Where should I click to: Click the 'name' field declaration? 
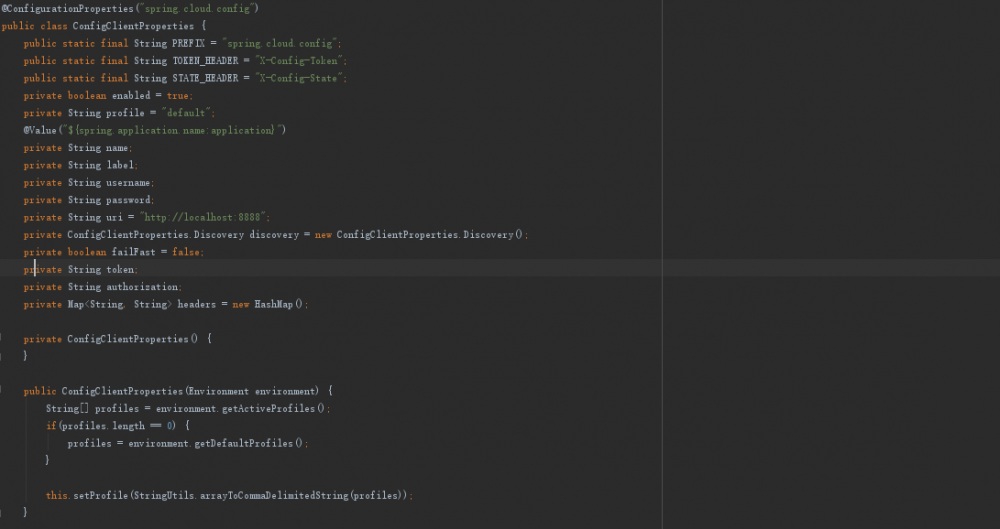(x=78, y=148)
